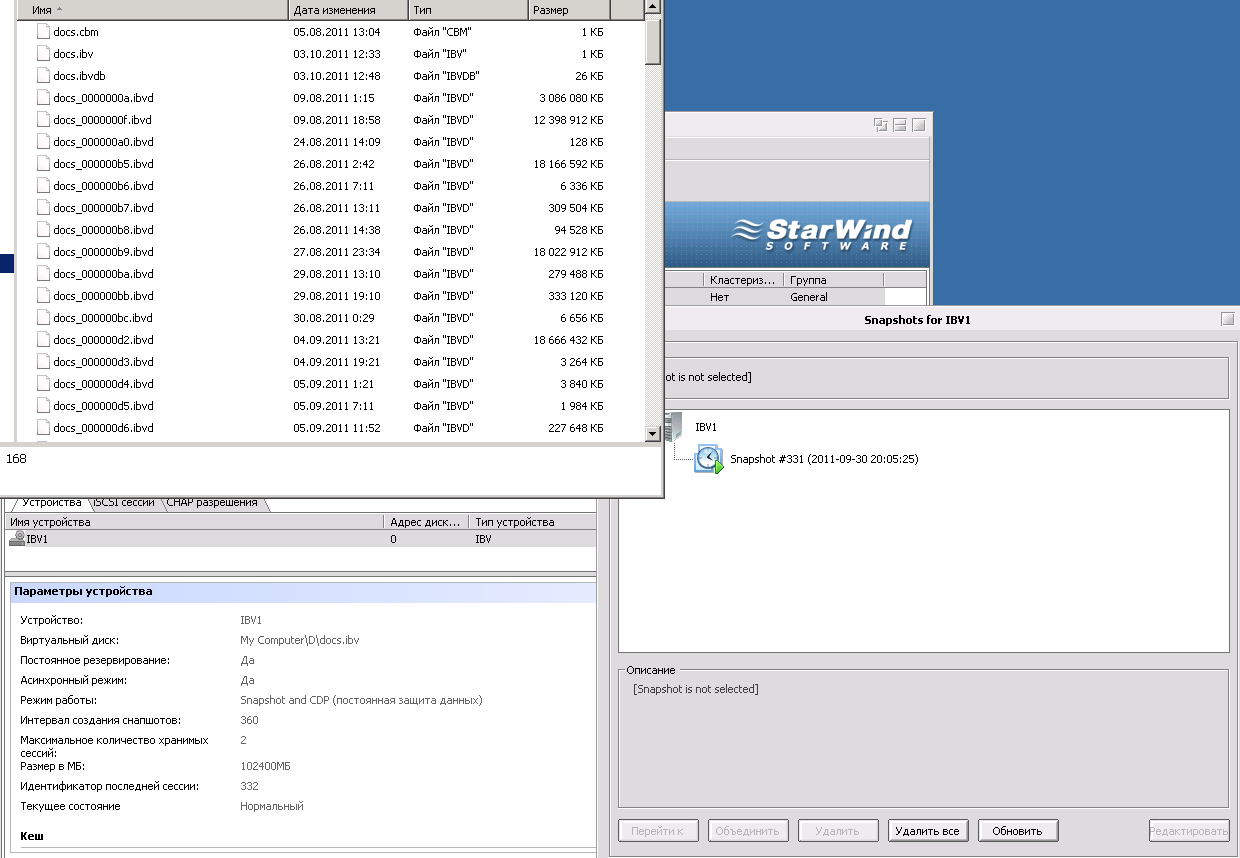
Task: Click the IBV1 server icon in snapshot tree
Action: click(x=675, y=426)
